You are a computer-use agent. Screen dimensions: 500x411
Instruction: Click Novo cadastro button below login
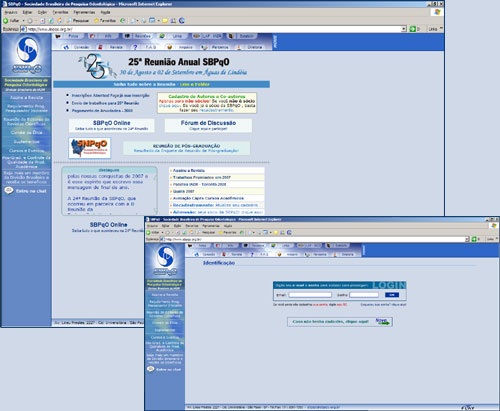click(340, 322)
